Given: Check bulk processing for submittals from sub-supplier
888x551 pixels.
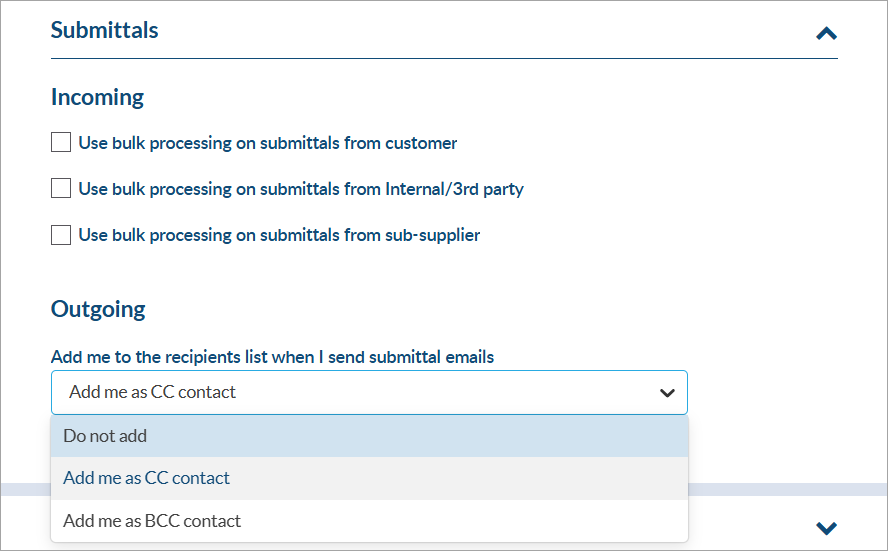Looking at the screenshot, I should 61,234.
